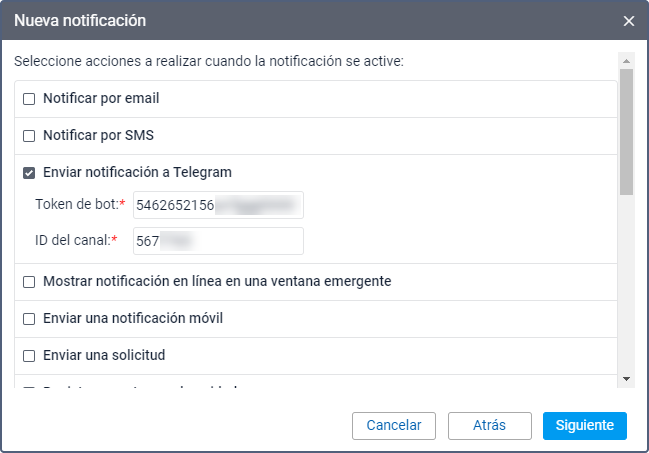Enable the Notificar por email checkbox
Viewport: 649px width, 453px height.
click(29, 99)
